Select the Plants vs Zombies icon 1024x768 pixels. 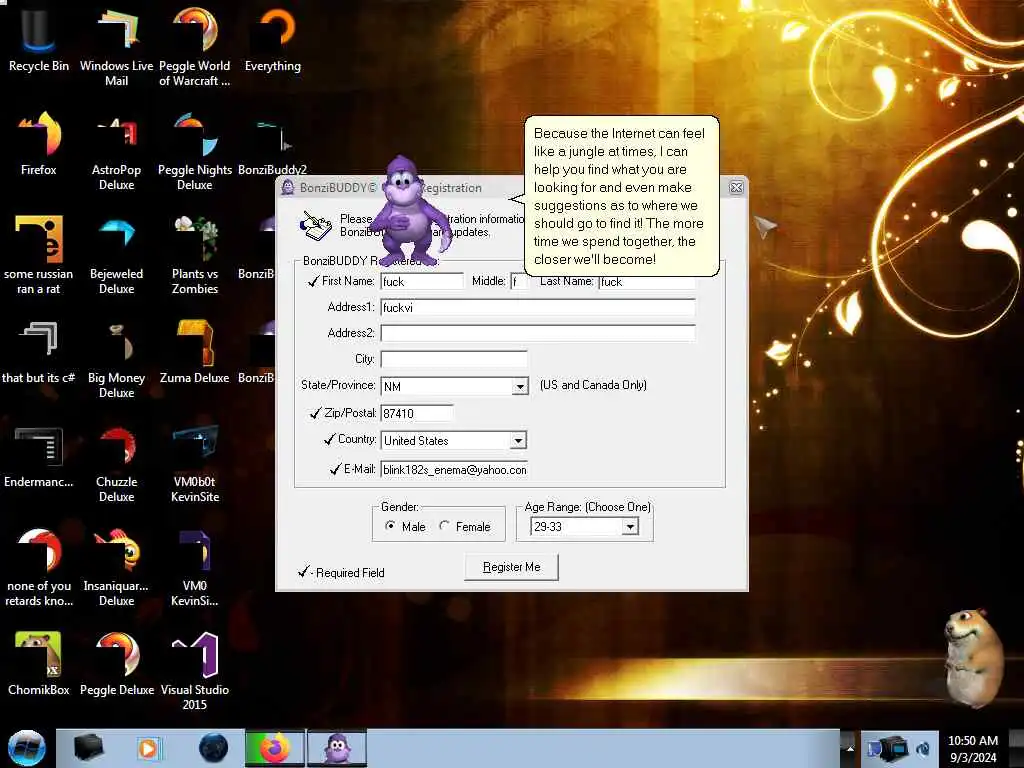[195, 255]
